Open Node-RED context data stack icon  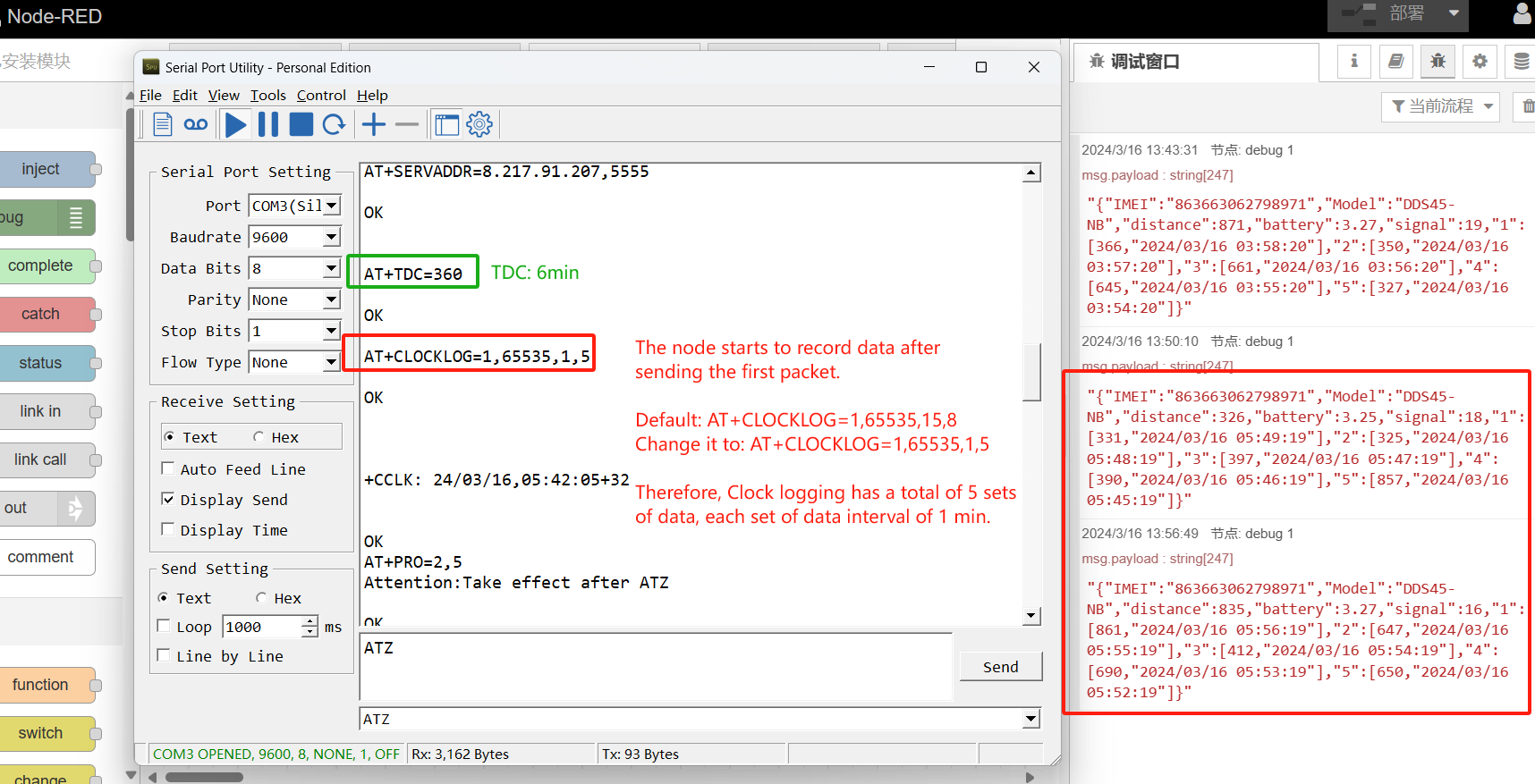(1521, 61)
